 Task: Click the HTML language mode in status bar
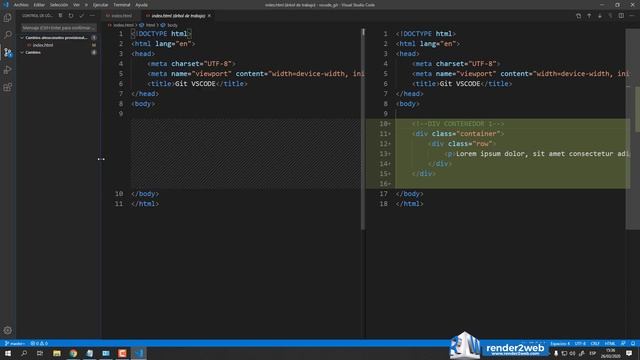[610, 343]
